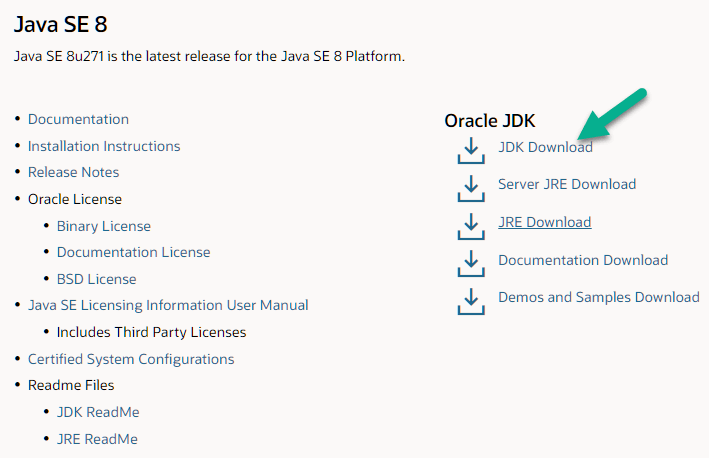Image resolution: width=709 pixels, height=458 pixels.
Task: Go to Installation Instructions
Action: [104, 146]
